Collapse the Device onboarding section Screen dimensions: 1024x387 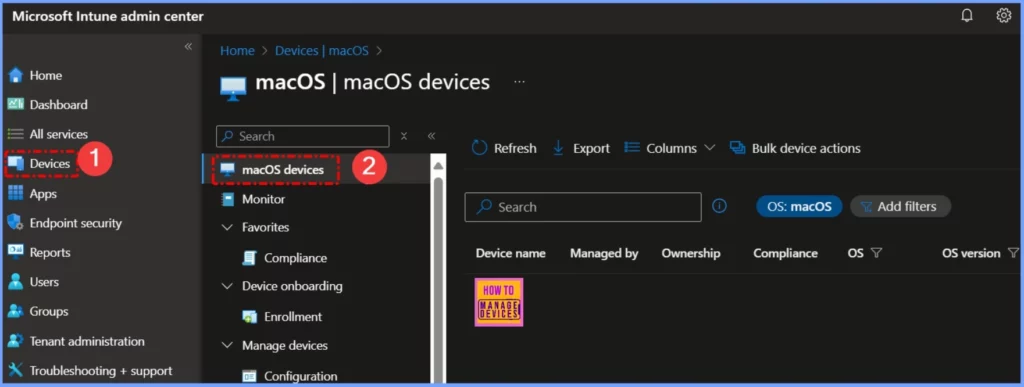227,286
